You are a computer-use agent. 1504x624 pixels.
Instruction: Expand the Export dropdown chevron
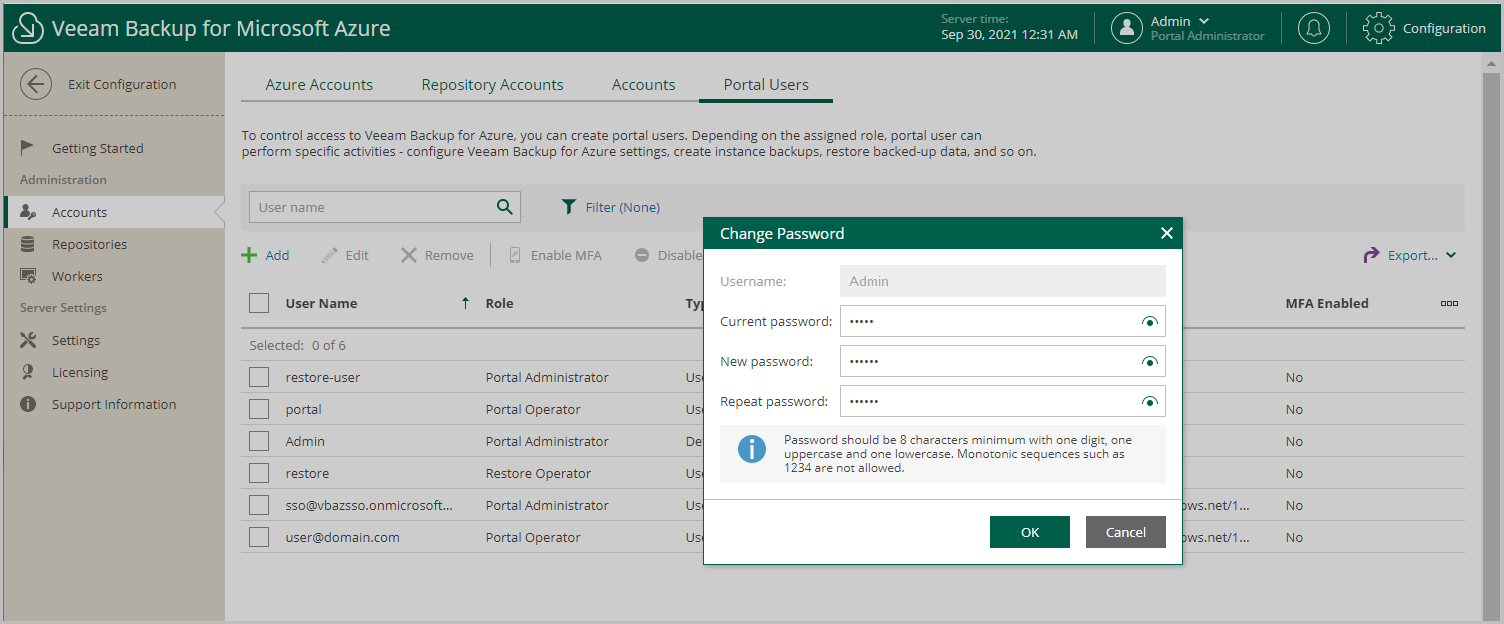(1451, 255)
